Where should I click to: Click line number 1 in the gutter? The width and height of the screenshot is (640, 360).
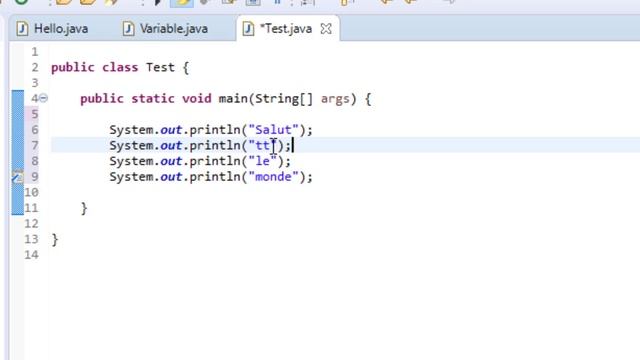point(35,52)
